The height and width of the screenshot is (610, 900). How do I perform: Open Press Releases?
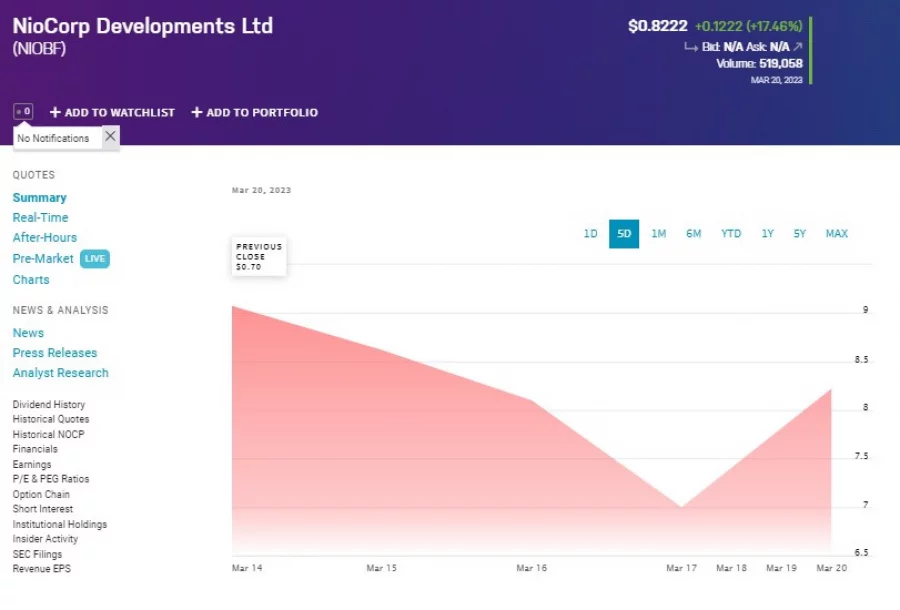[55, 352]
